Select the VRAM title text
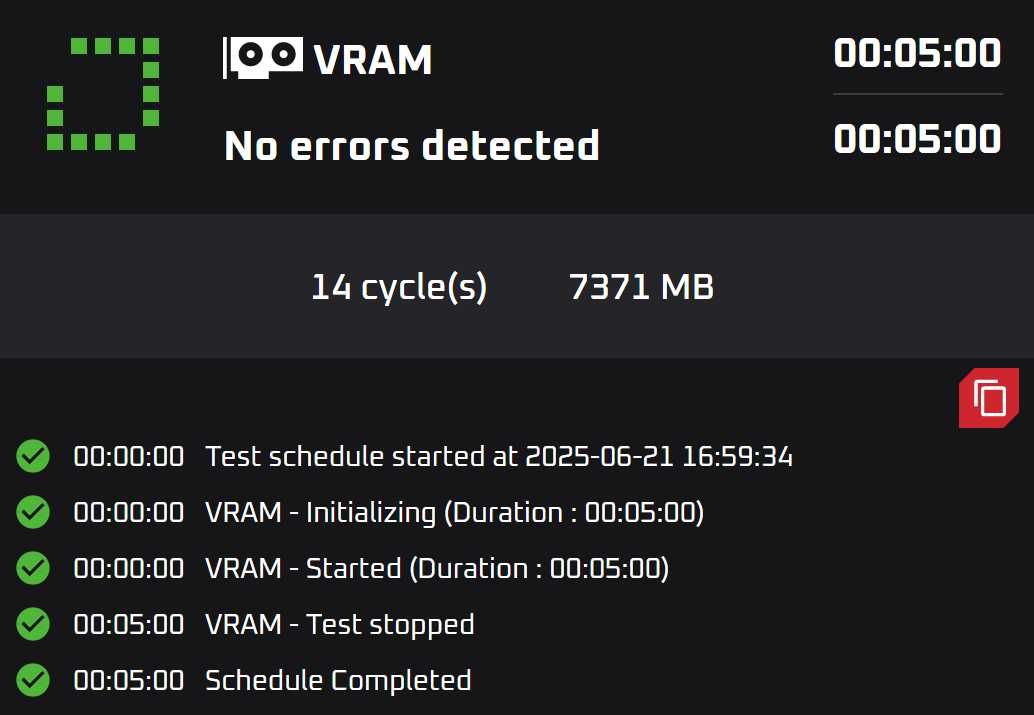This screenshot has width=1034, height=715. coord(373,59)
